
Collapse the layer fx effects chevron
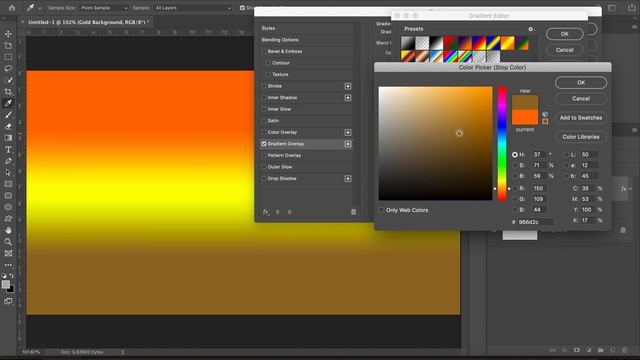coord(631,188)
